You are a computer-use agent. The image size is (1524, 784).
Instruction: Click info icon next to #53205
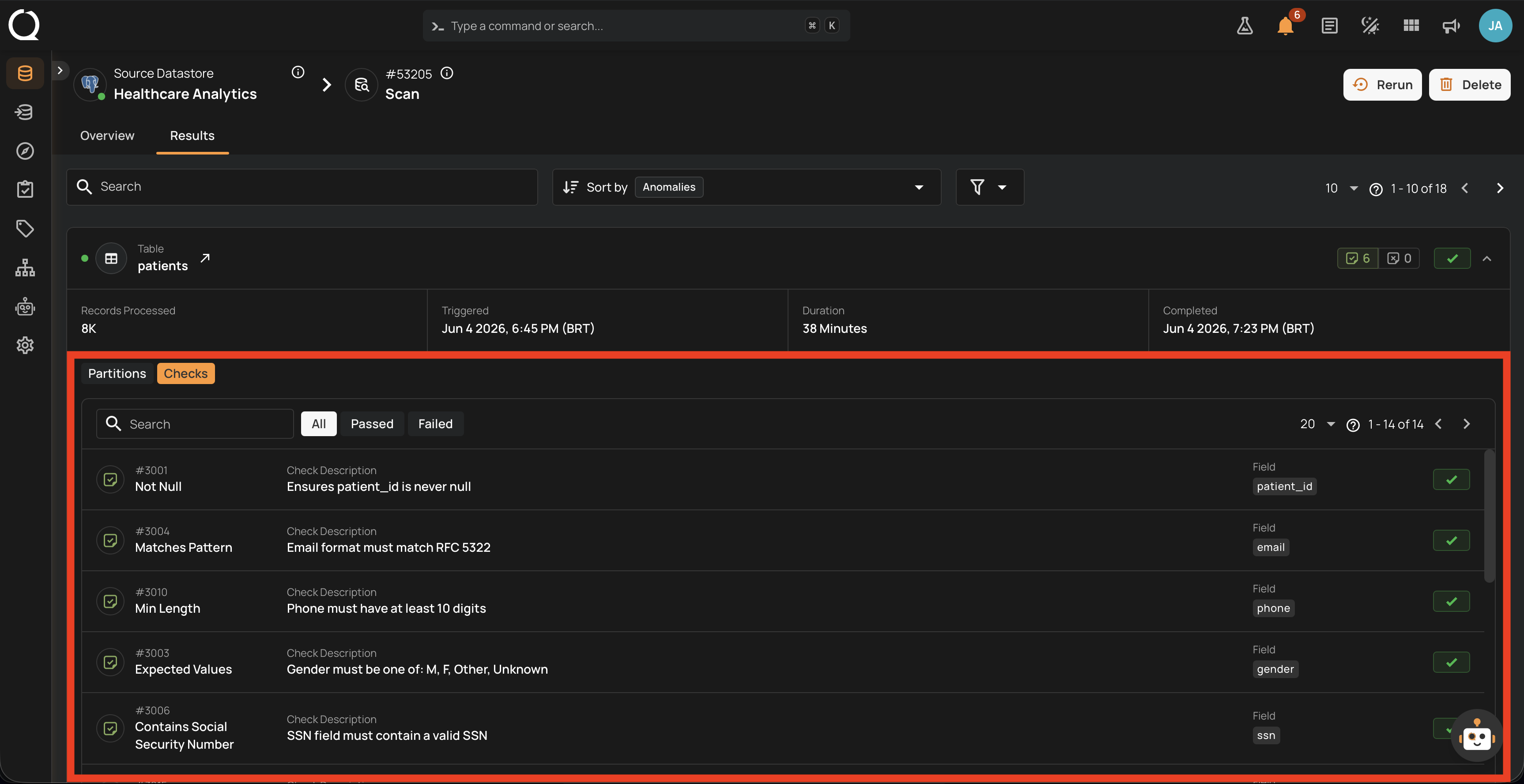click(x=447, y=73)
